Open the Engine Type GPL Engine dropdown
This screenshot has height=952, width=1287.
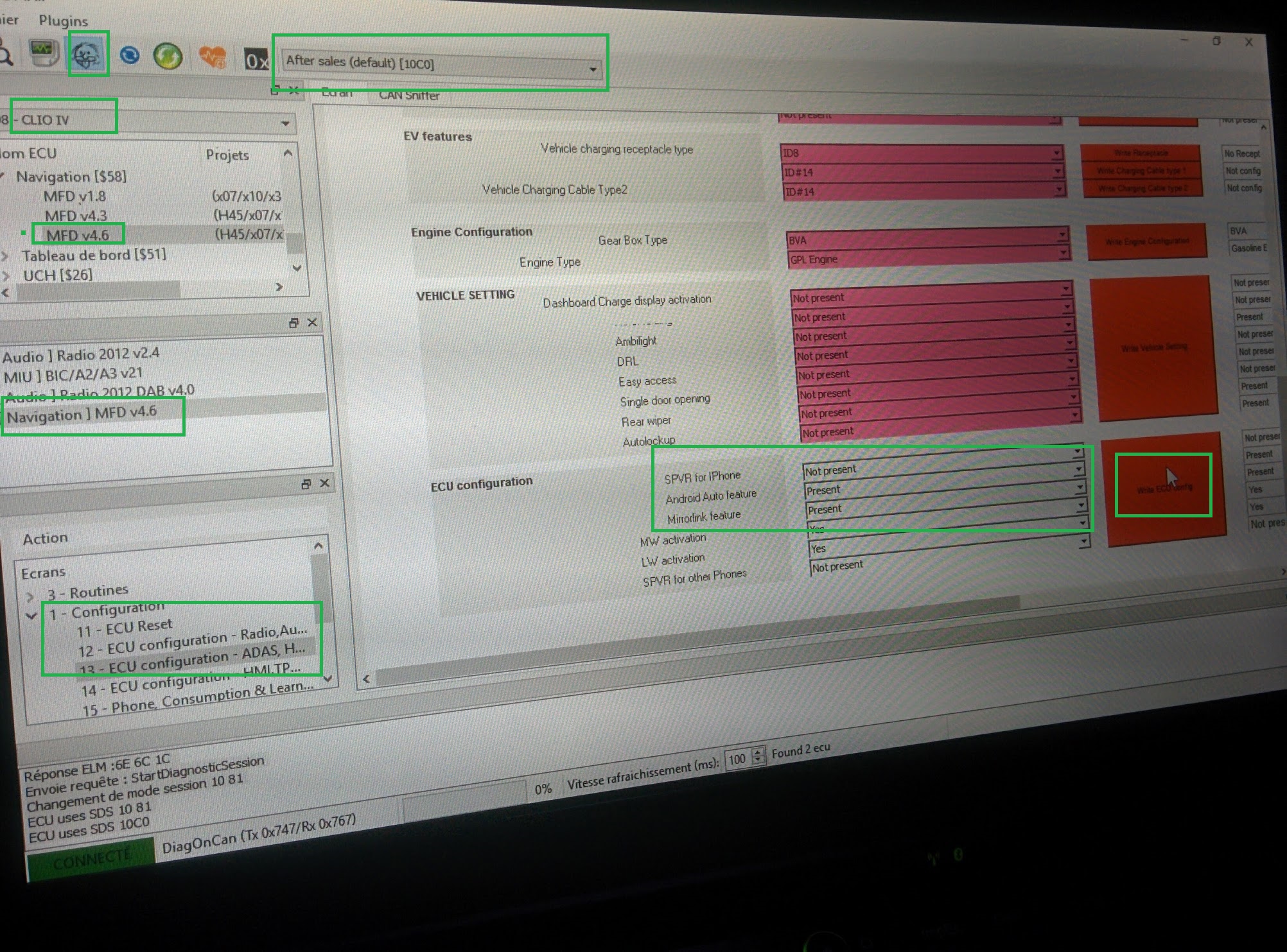[929, 257]
